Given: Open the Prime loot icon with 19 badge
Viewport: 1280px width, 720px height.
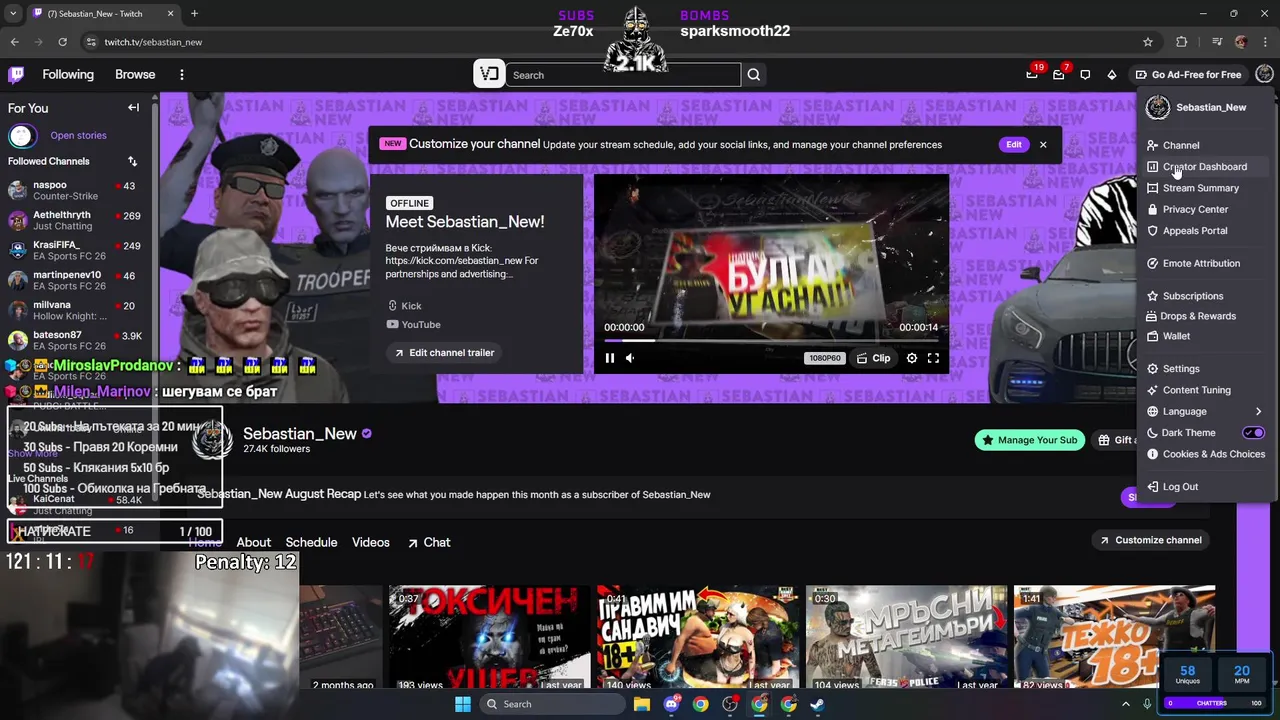Looking at the screenshot, I should point(1032,75).
